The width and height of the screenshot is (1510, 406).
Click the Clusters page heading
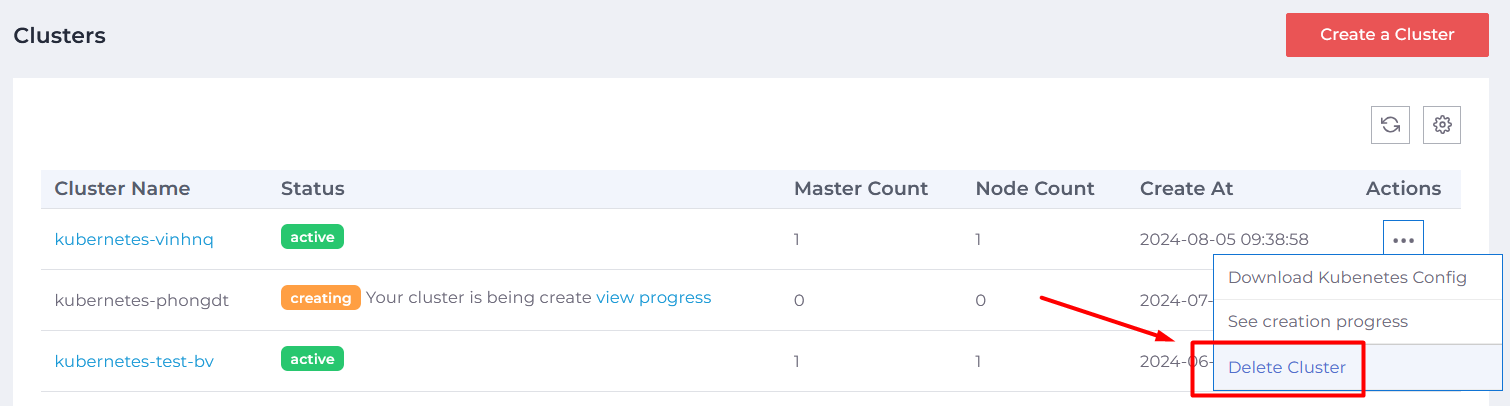pos(59,36)
